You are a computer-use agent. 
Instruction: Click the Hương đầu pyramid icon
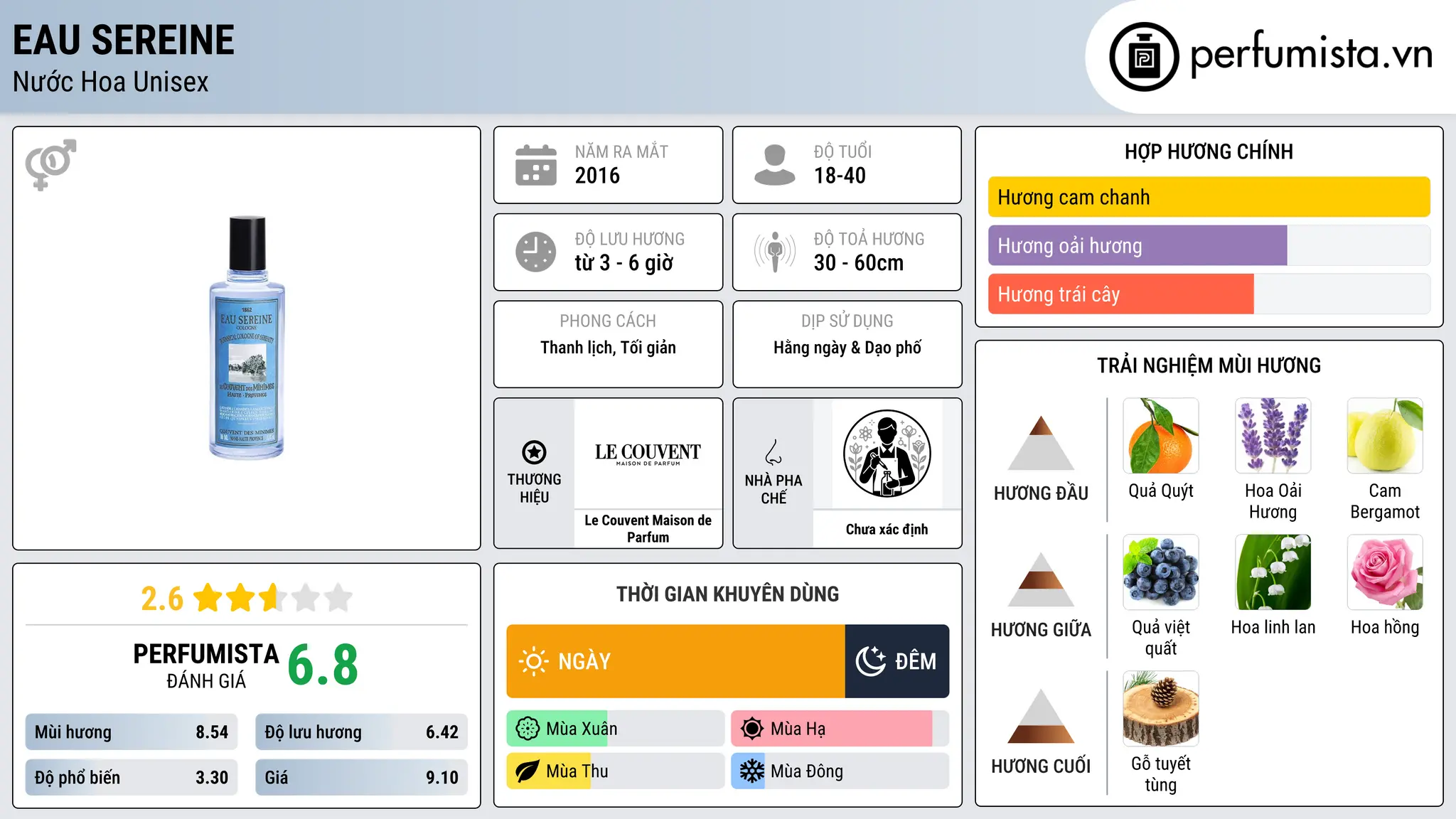[x=1041, y=443]
